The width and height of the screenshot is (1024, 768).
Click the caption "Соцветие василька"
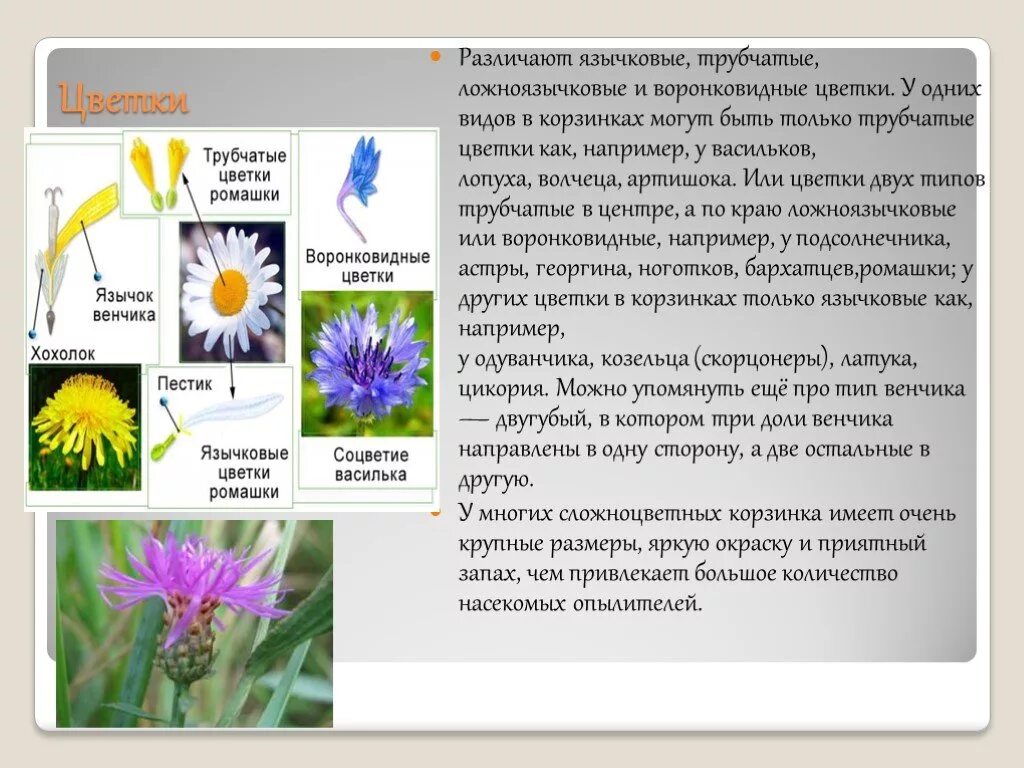pyautogui.click(x=370, y=464)
